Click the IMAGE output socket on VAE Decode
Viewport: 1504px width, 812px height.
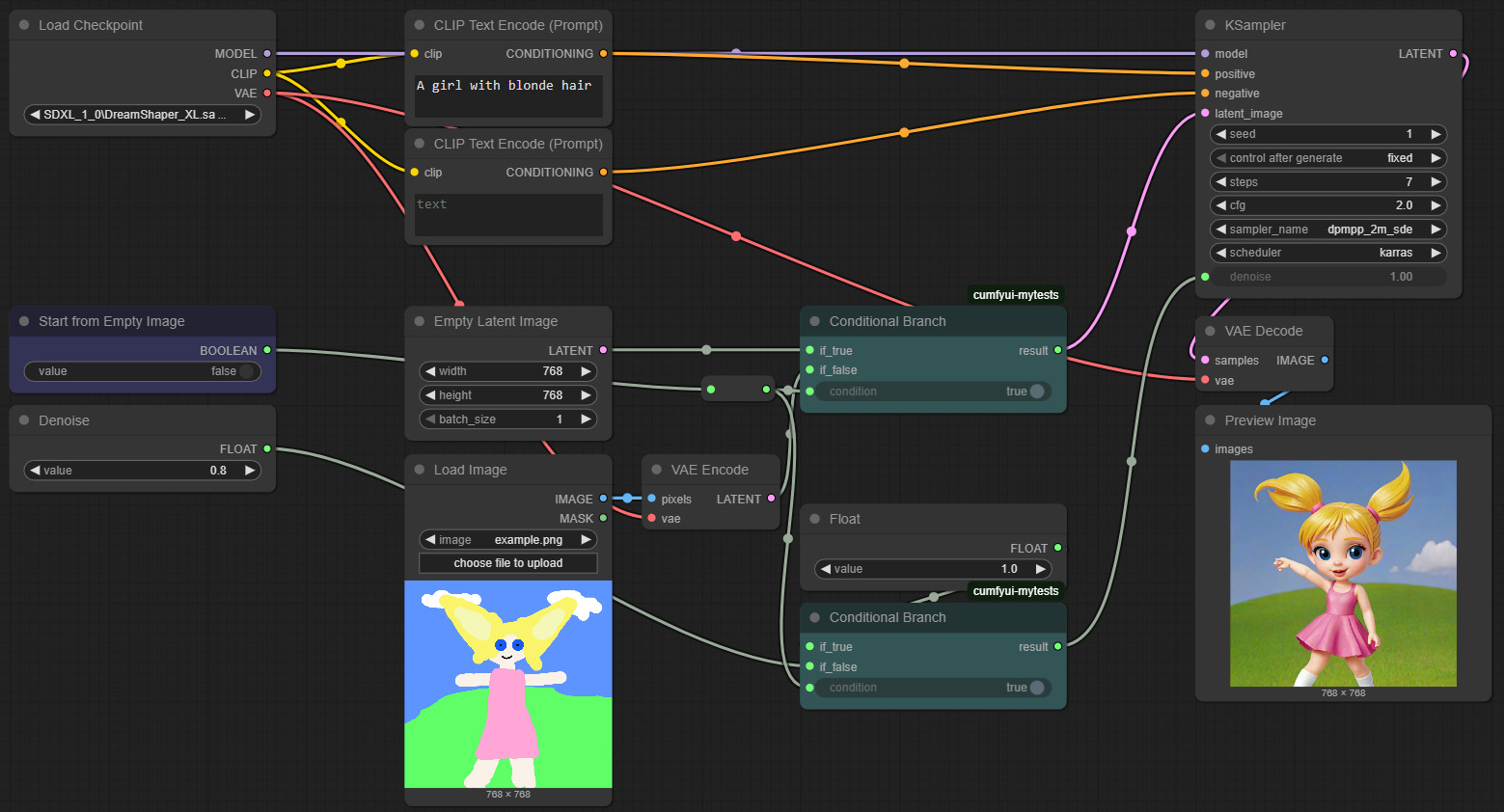(1325, 360)
